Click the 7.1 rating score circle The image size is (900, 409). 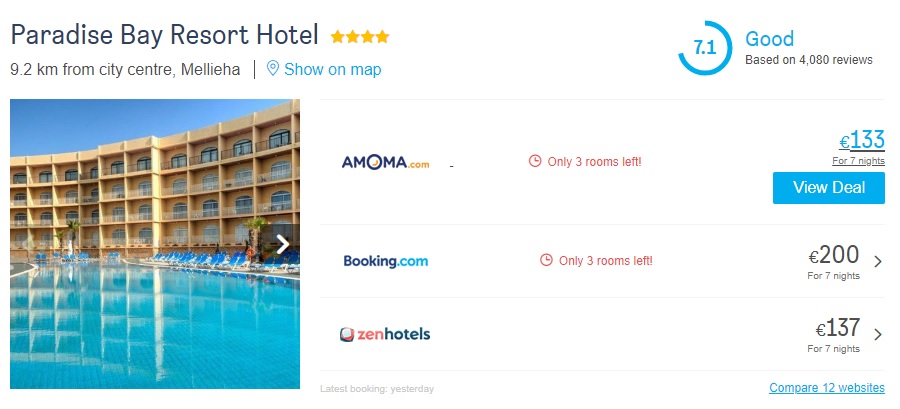click(704, 47)
